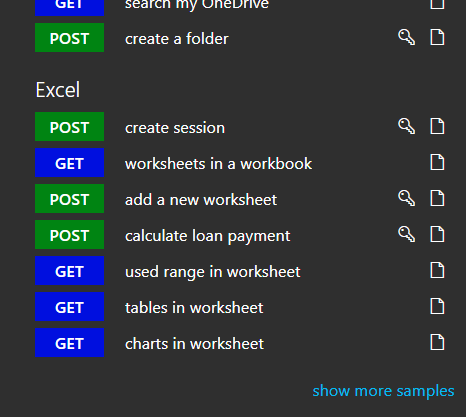Open the document icon for create session

tap(437, 126)
